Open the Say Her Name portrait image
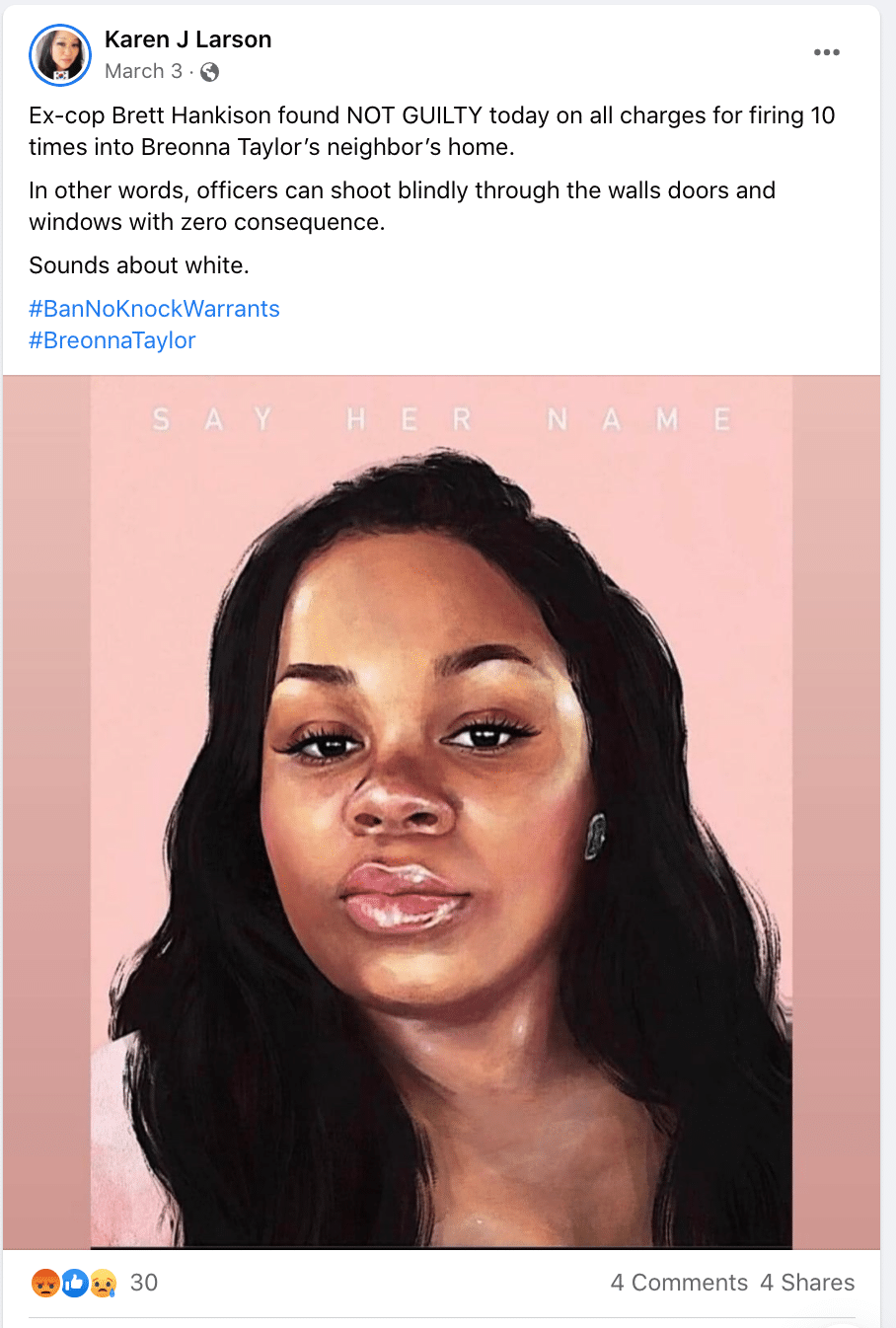The width and height of the screenshot is (896, 1328). point(441,812)
